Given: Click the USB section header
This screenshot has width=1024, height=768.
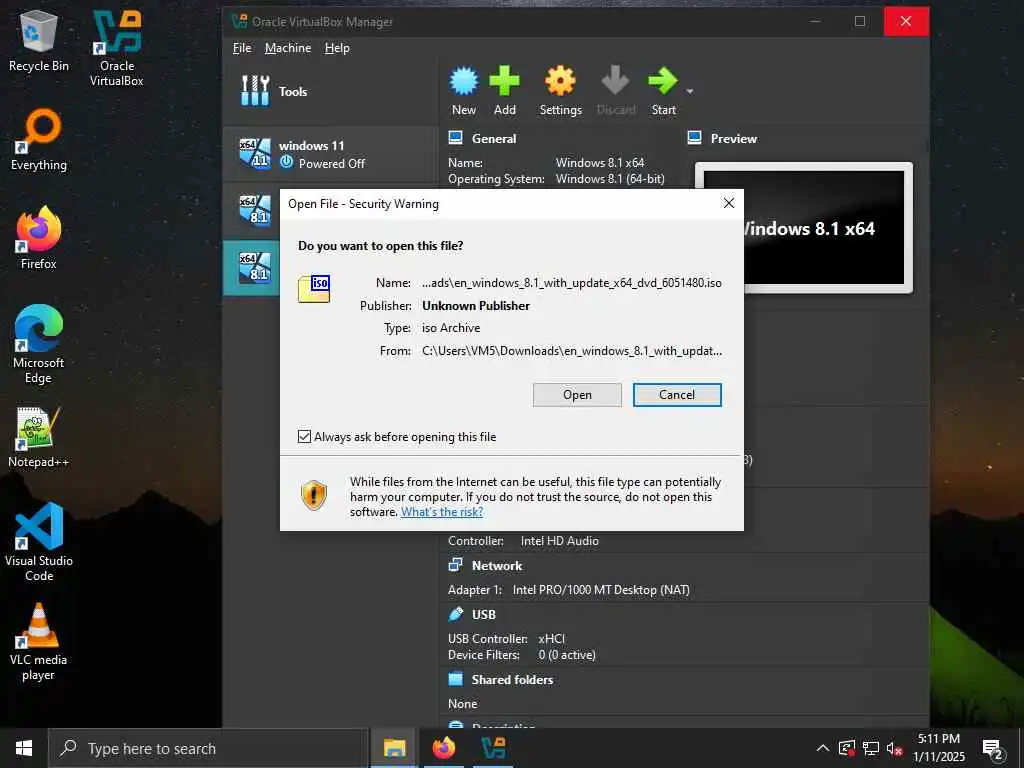Looking at the screenshot, I should [484, 615].
